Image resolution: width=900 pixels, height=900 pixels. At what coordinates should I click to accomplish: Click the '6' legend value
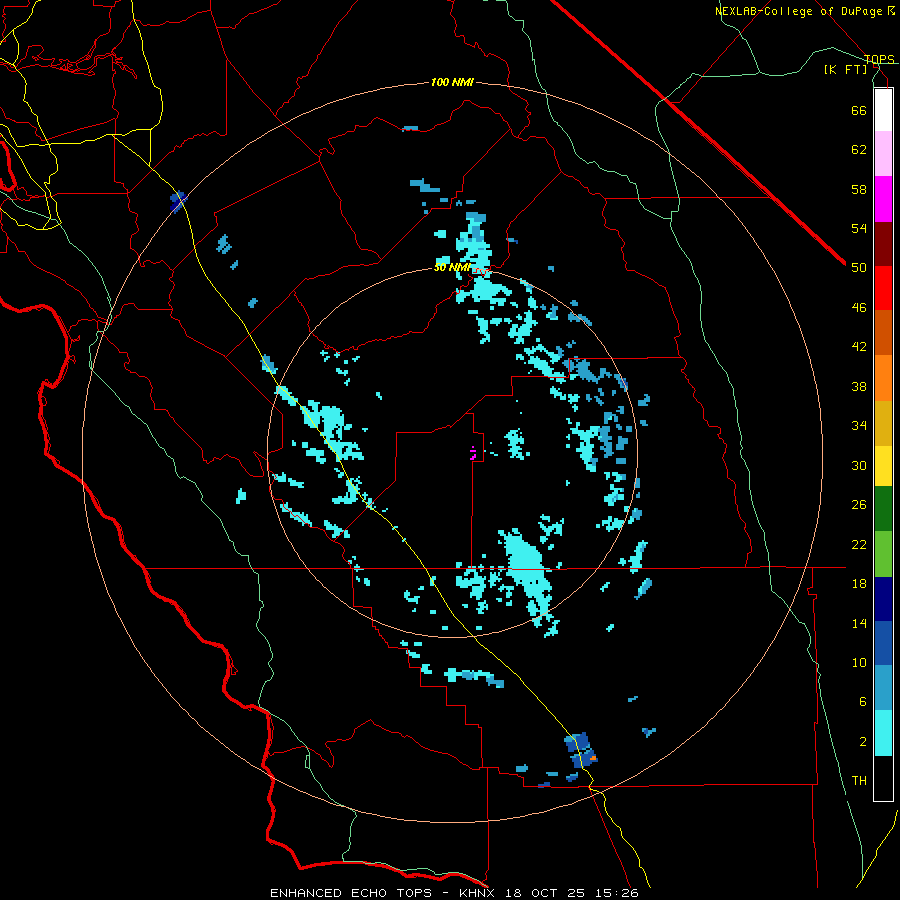click(863, 702)
